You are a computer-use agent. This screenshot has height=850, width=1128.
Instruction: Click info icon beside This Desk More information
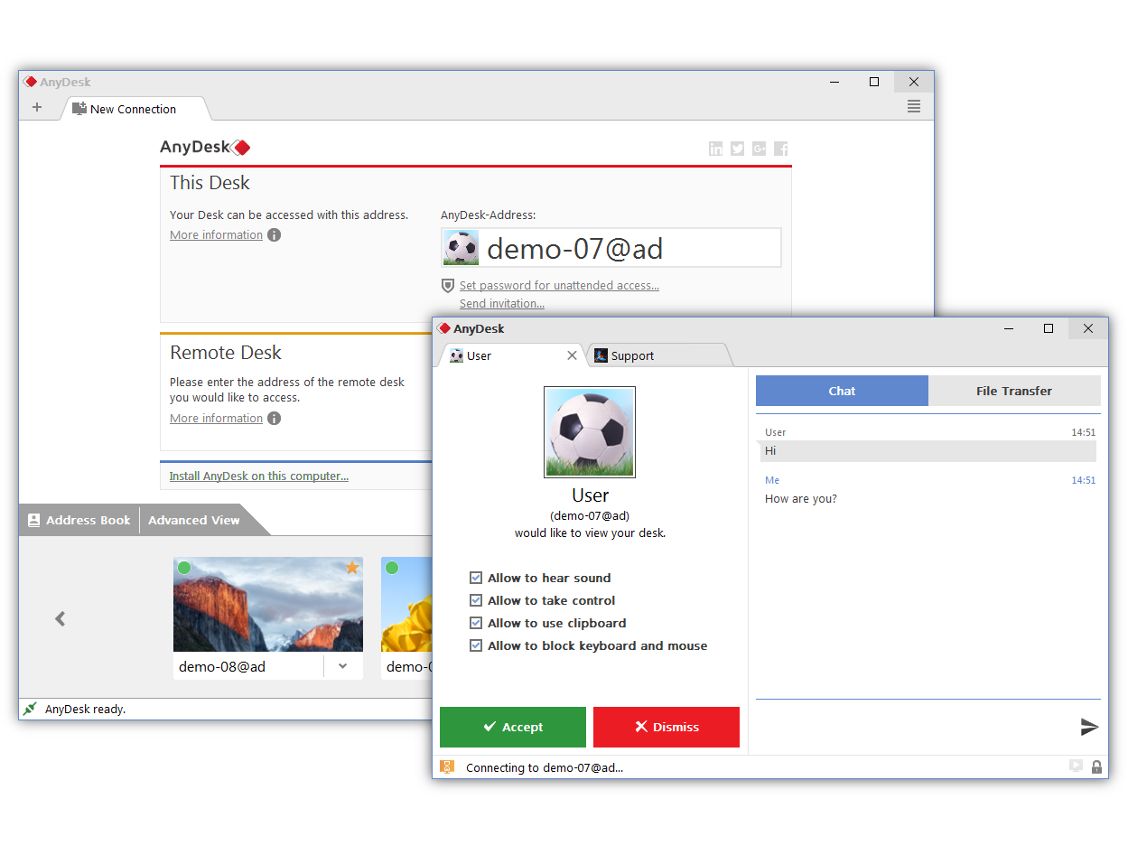click(274, 235)
